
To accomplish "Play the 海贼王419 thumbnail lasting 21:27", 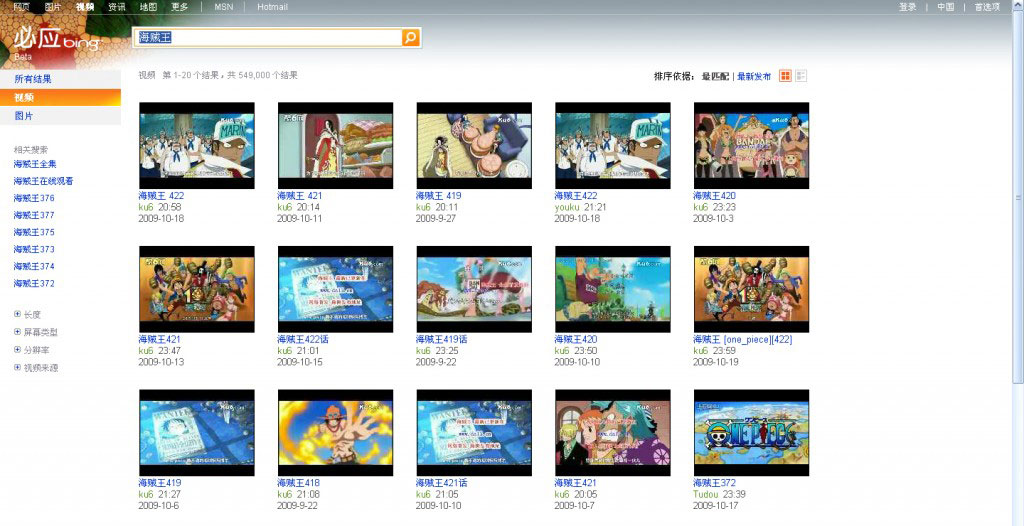I will 197,433.
